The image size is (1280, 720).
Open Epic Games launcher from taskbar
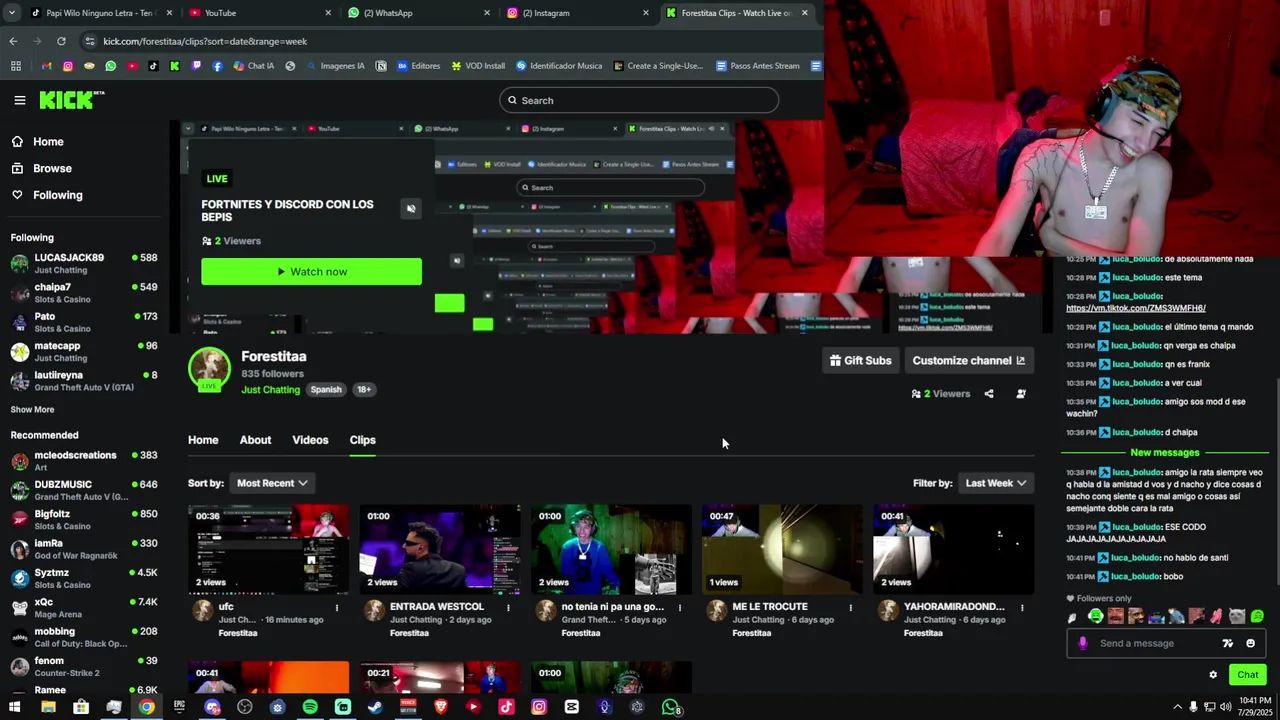[x=179, y=707]
